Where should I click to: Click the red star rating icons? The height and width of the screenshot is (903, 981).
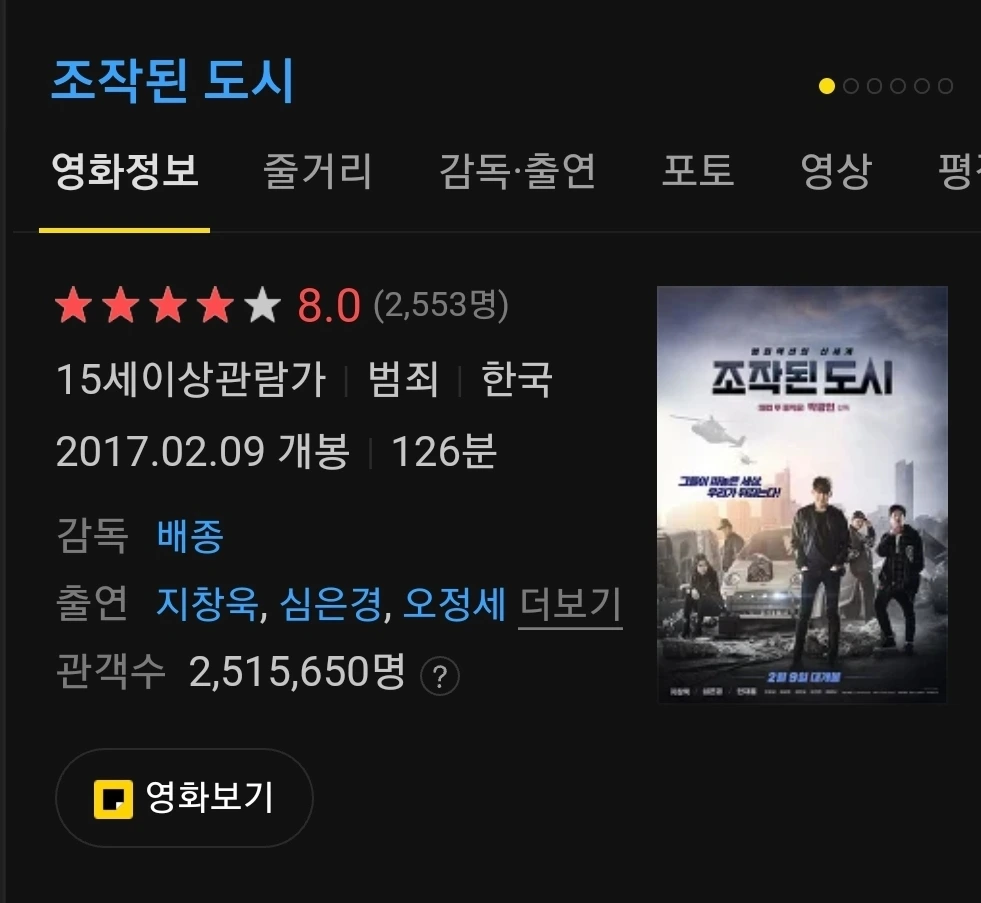(145, 305)
